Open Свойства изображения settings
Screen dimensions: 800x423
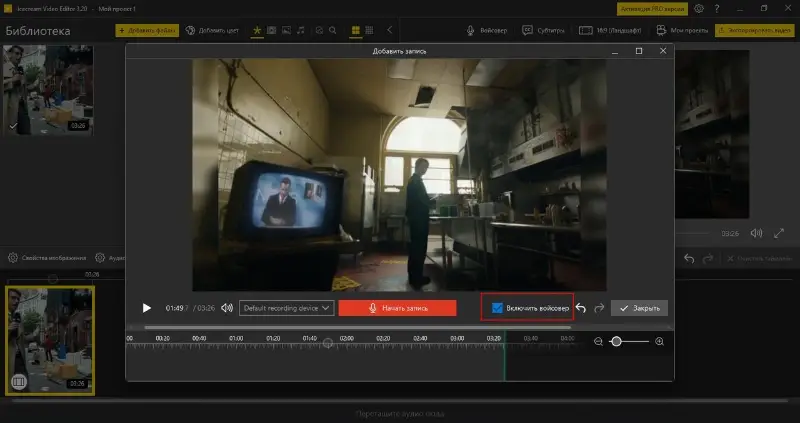(x=47, y=258)
